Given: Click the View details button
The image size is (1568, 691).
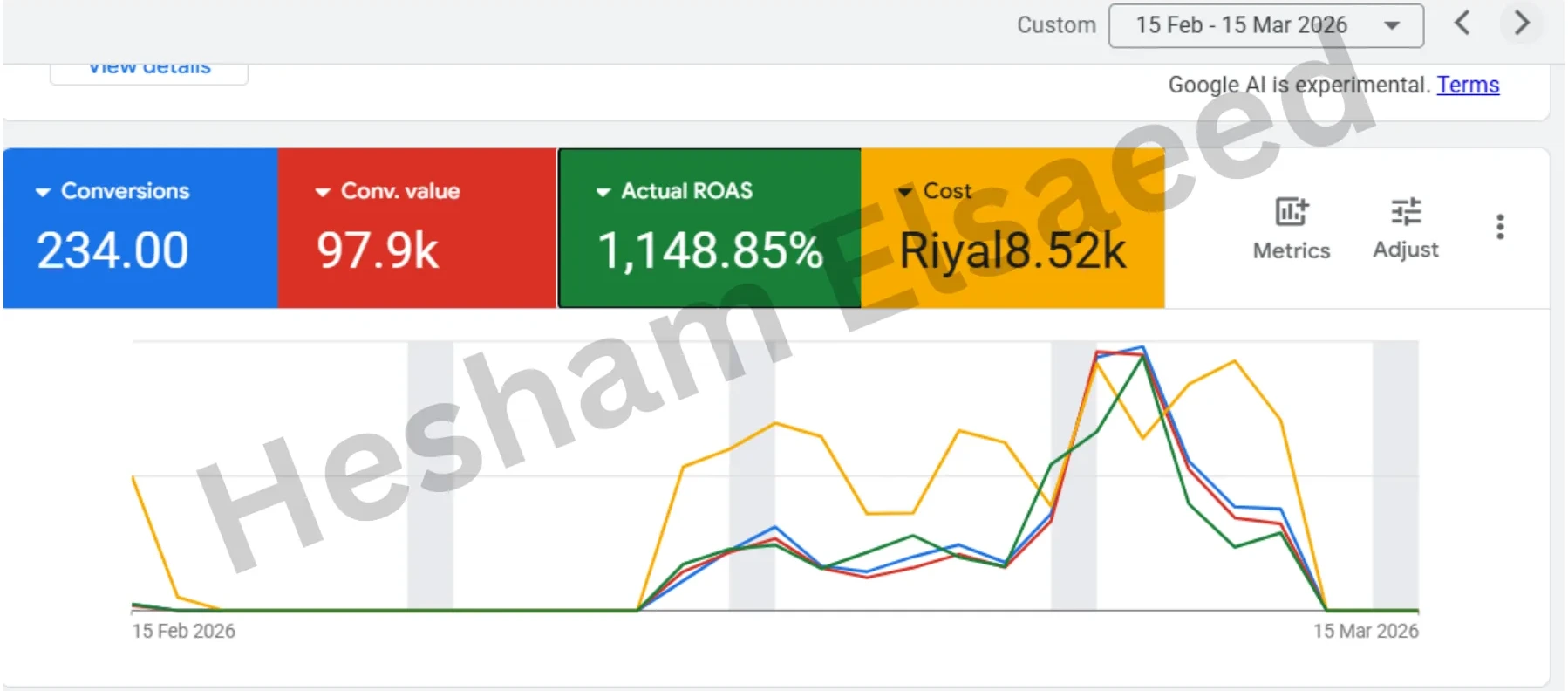Looking at the screenshot, I should tap(149, 72).
